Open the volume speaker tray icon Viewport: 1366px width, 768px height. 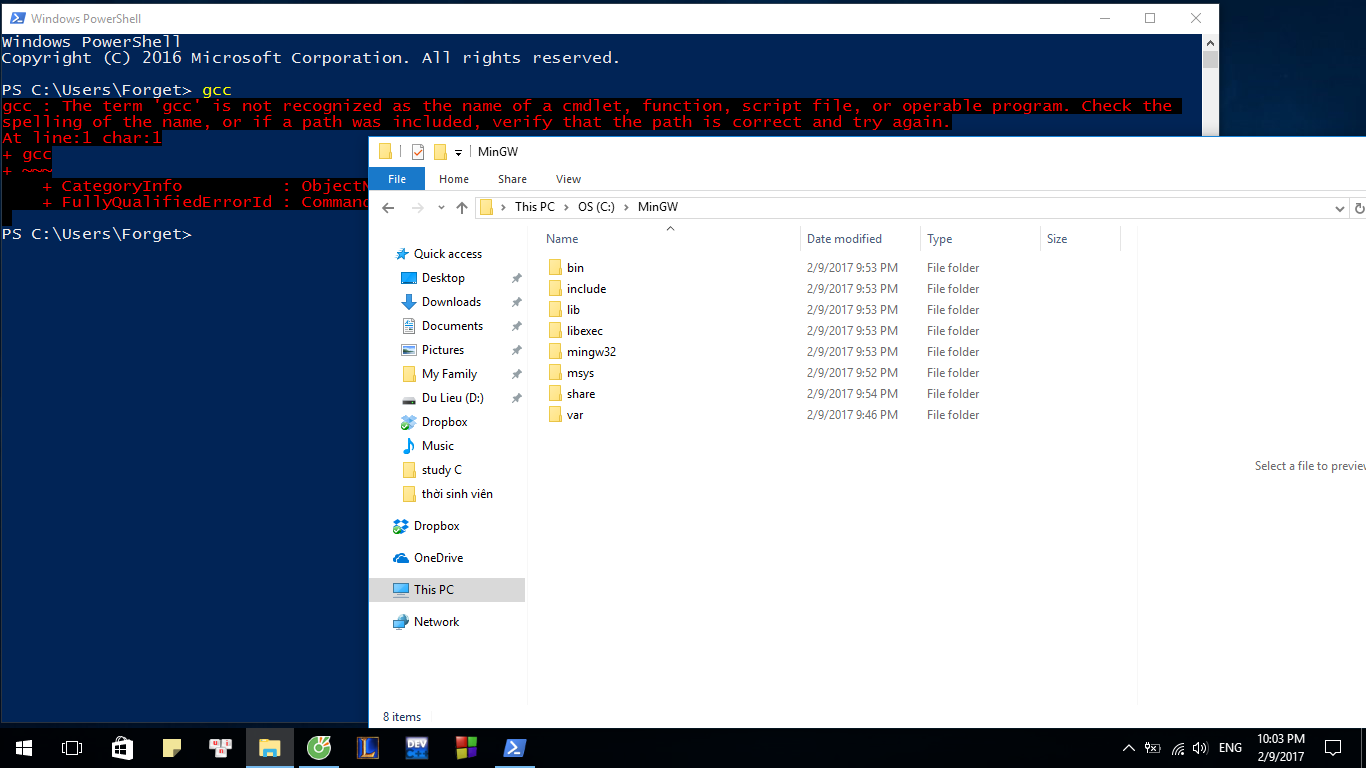1201,748
